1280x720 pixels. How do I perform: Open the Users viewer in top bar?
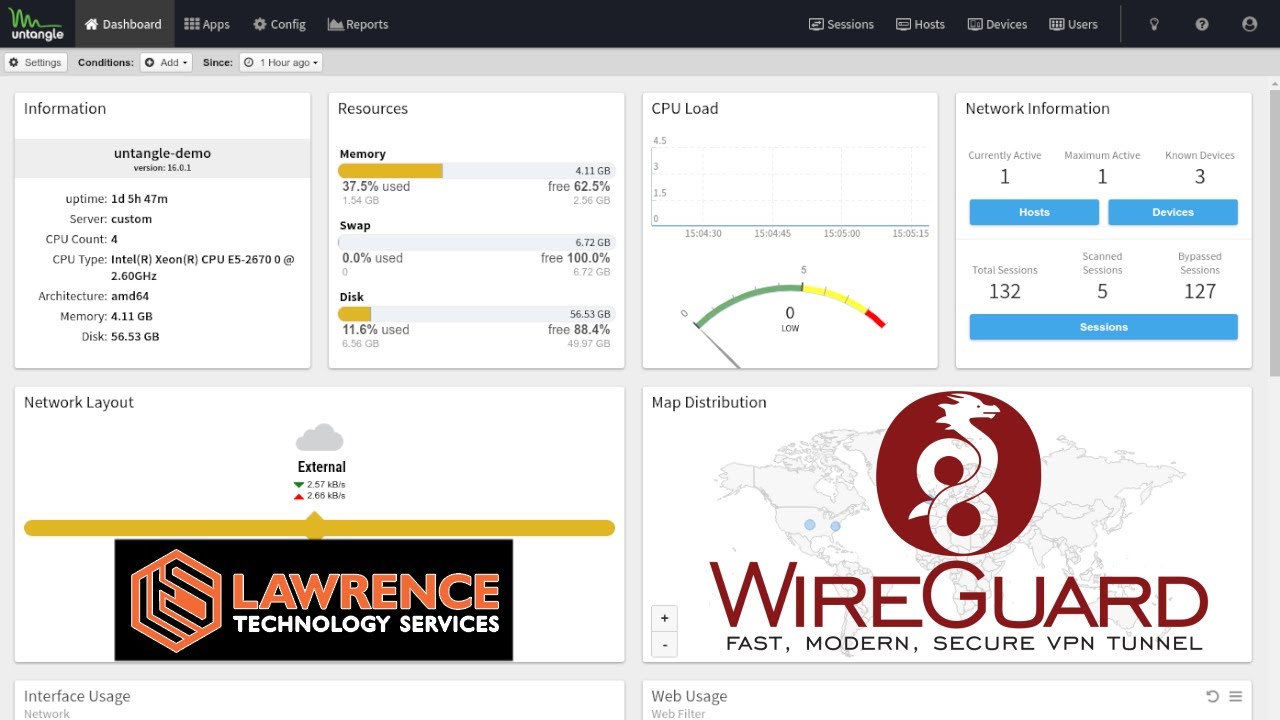coord(1073,24)
